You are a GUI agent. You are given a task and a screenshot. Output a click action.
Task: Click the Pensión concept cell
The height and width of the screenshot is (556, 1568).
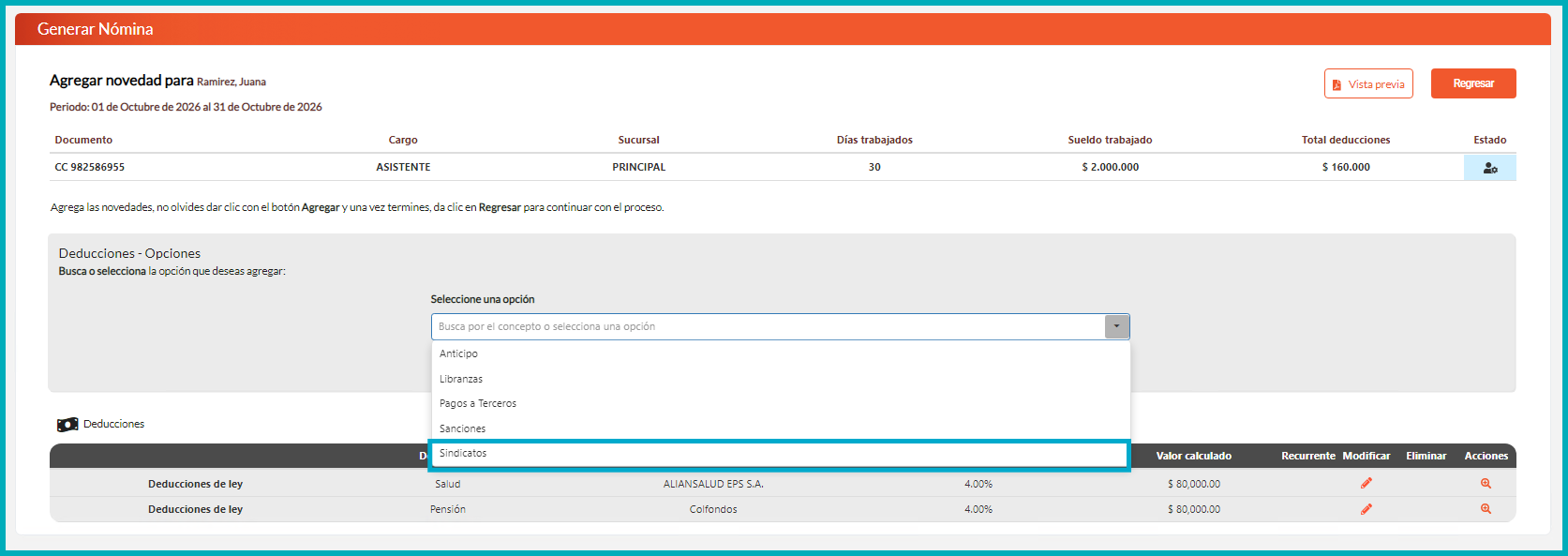(448, 509)
